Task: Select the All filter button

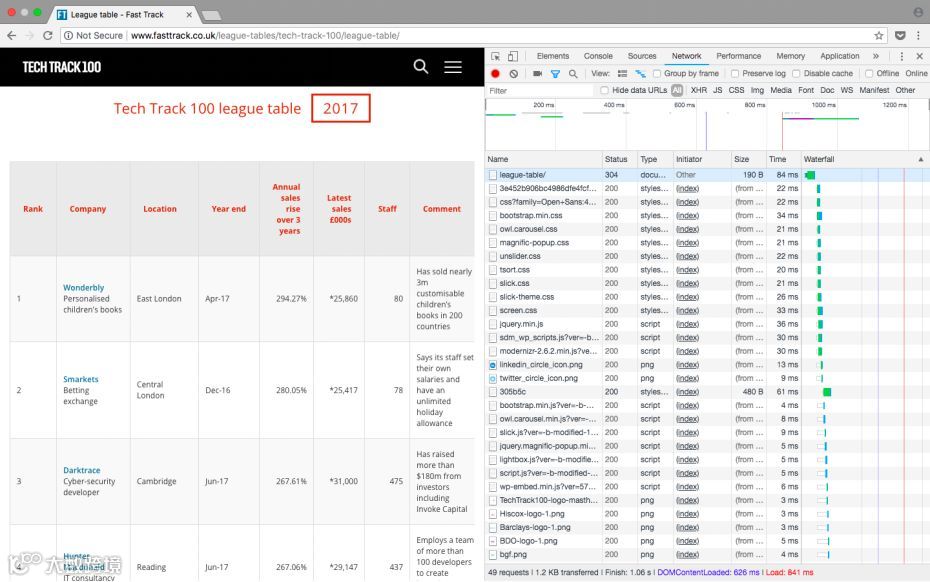Action: [x=677, y=90]
